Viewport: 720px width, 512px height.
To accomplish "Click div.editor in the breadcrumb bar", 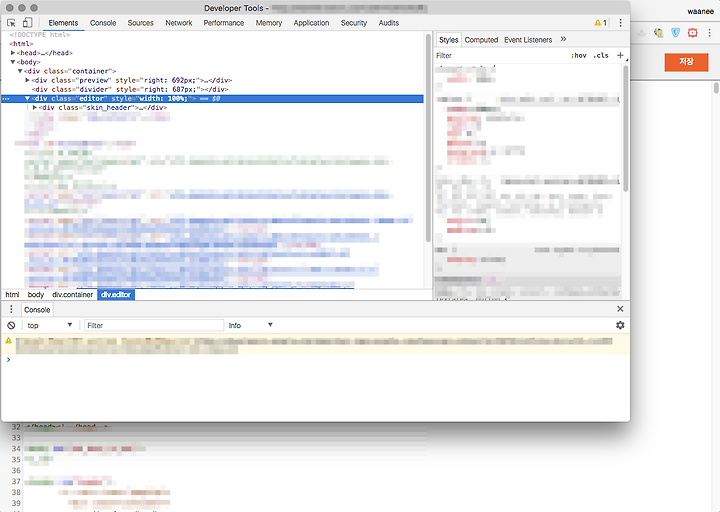I will [x=116, y=295].
